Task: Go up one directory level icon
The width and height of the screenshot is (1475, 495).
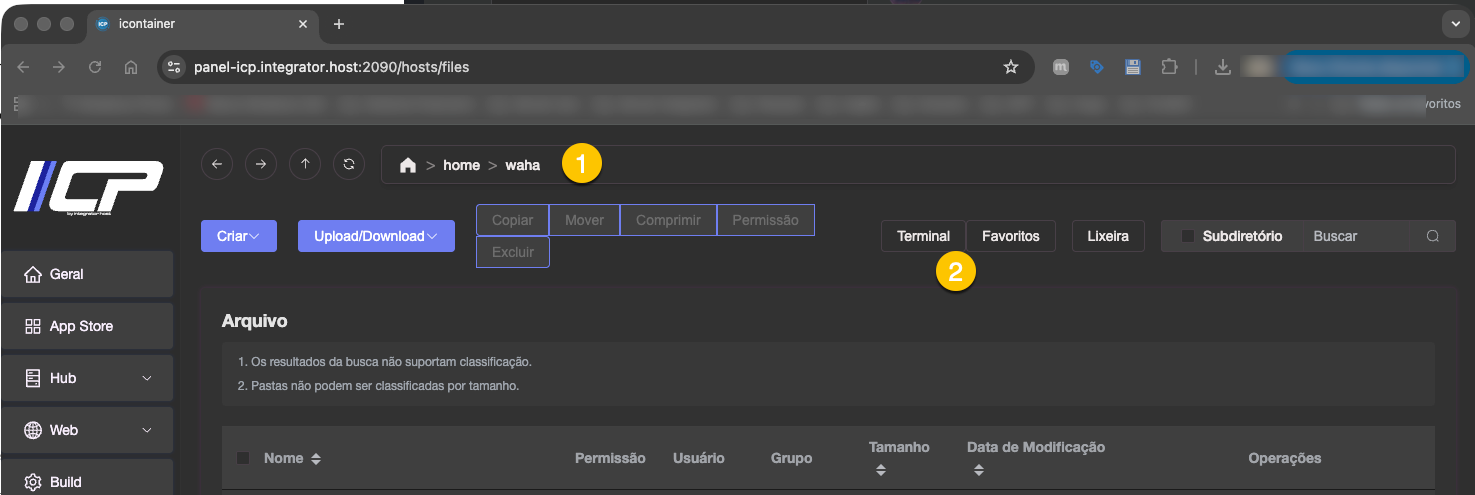Action: [305, 165]
